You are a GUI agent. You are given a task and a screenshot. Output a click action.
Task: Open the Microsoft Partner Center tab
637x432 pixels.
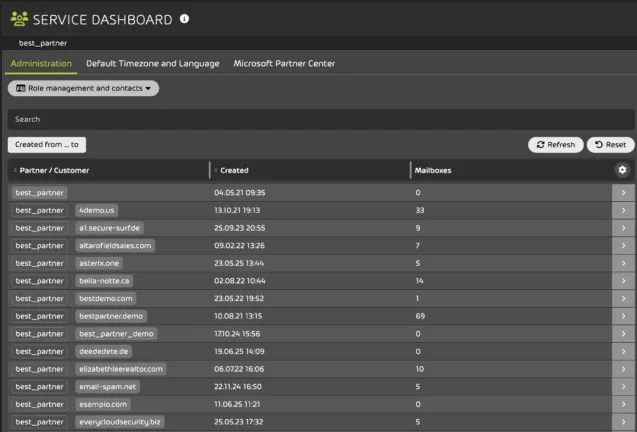tap(284, 63)
